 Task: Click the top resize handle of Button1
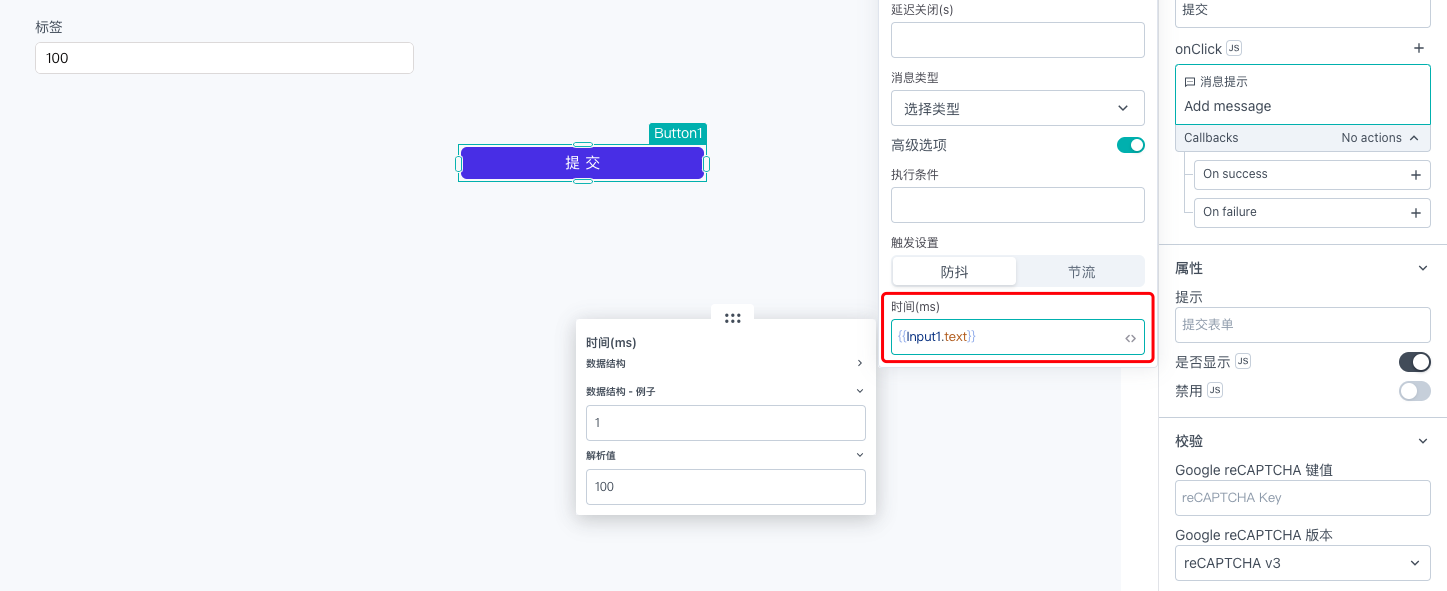[582, 145]
